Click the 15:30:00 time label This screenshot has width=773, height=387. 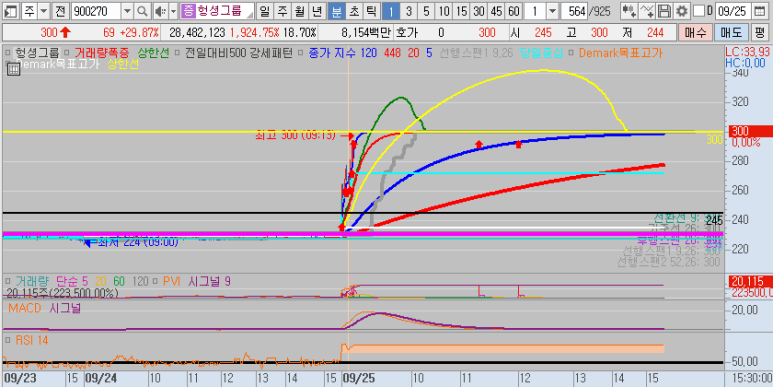coord(752,378)
